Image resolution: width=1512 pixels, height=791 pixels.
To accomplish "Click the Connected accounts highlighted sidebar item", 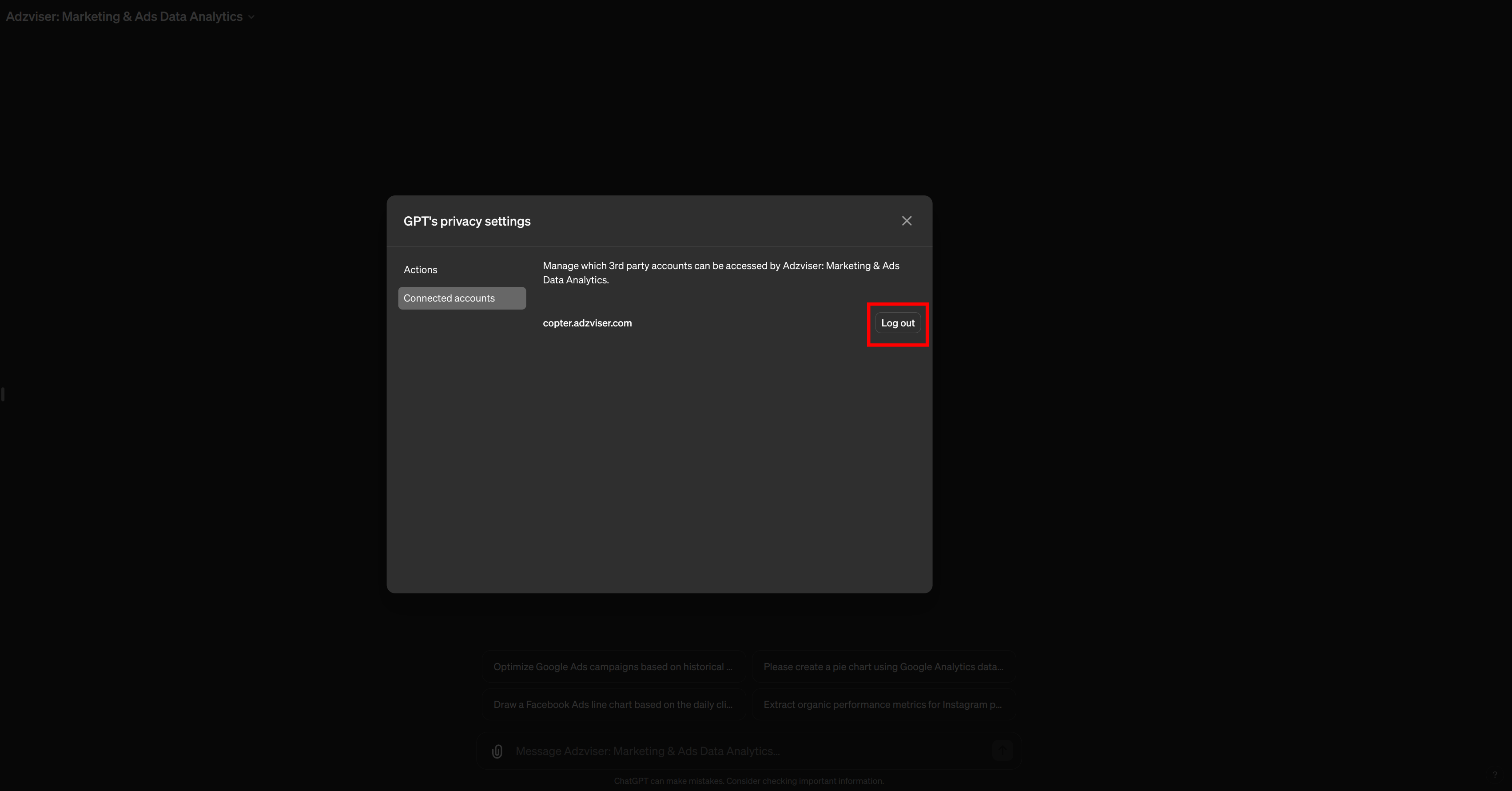I will tap(462, 298).
